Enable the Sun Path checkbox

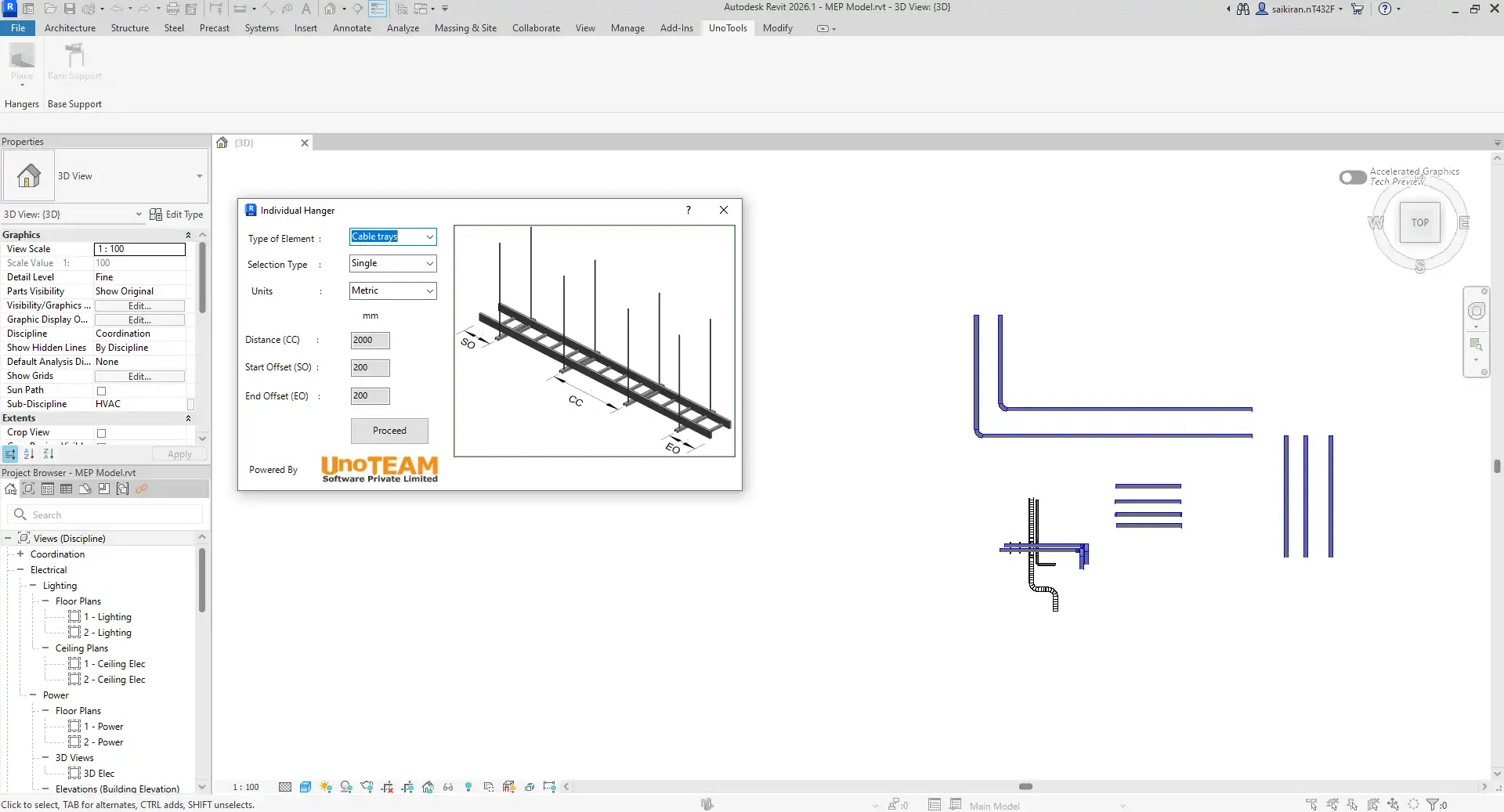101,391
